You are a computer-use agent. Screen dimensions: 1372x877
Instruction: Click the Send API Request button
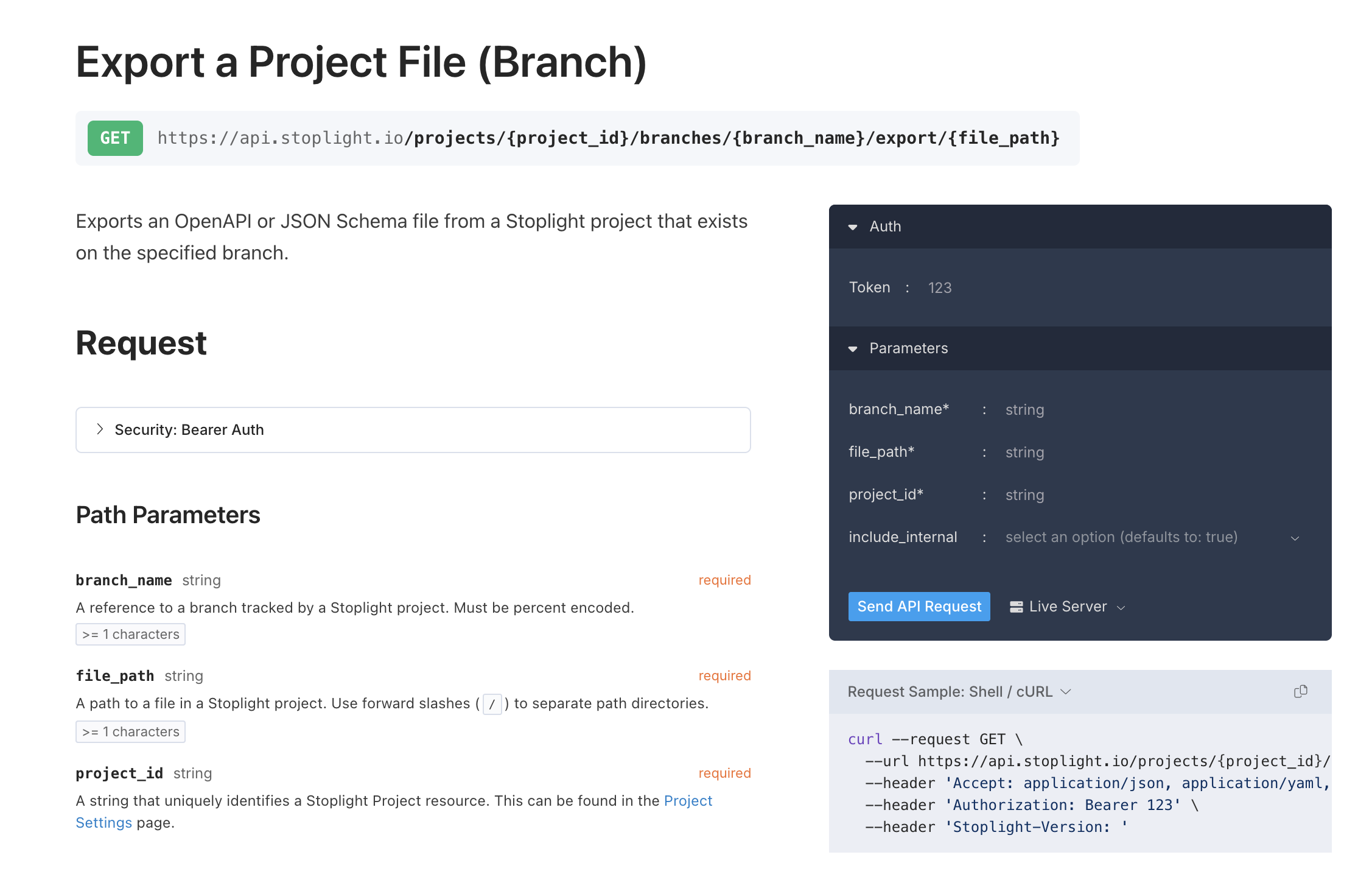tap(919, 607)
